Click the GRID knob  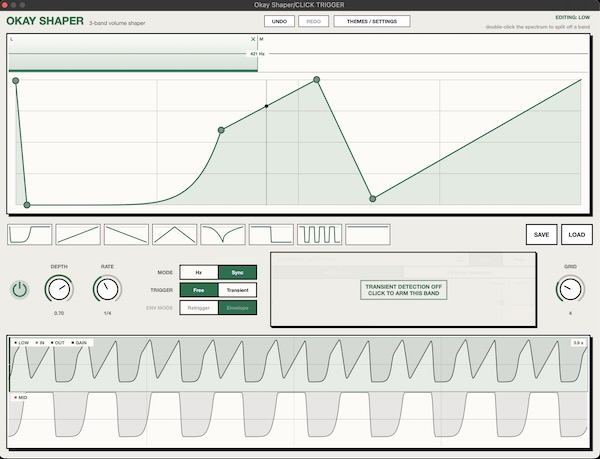point(570,289)
